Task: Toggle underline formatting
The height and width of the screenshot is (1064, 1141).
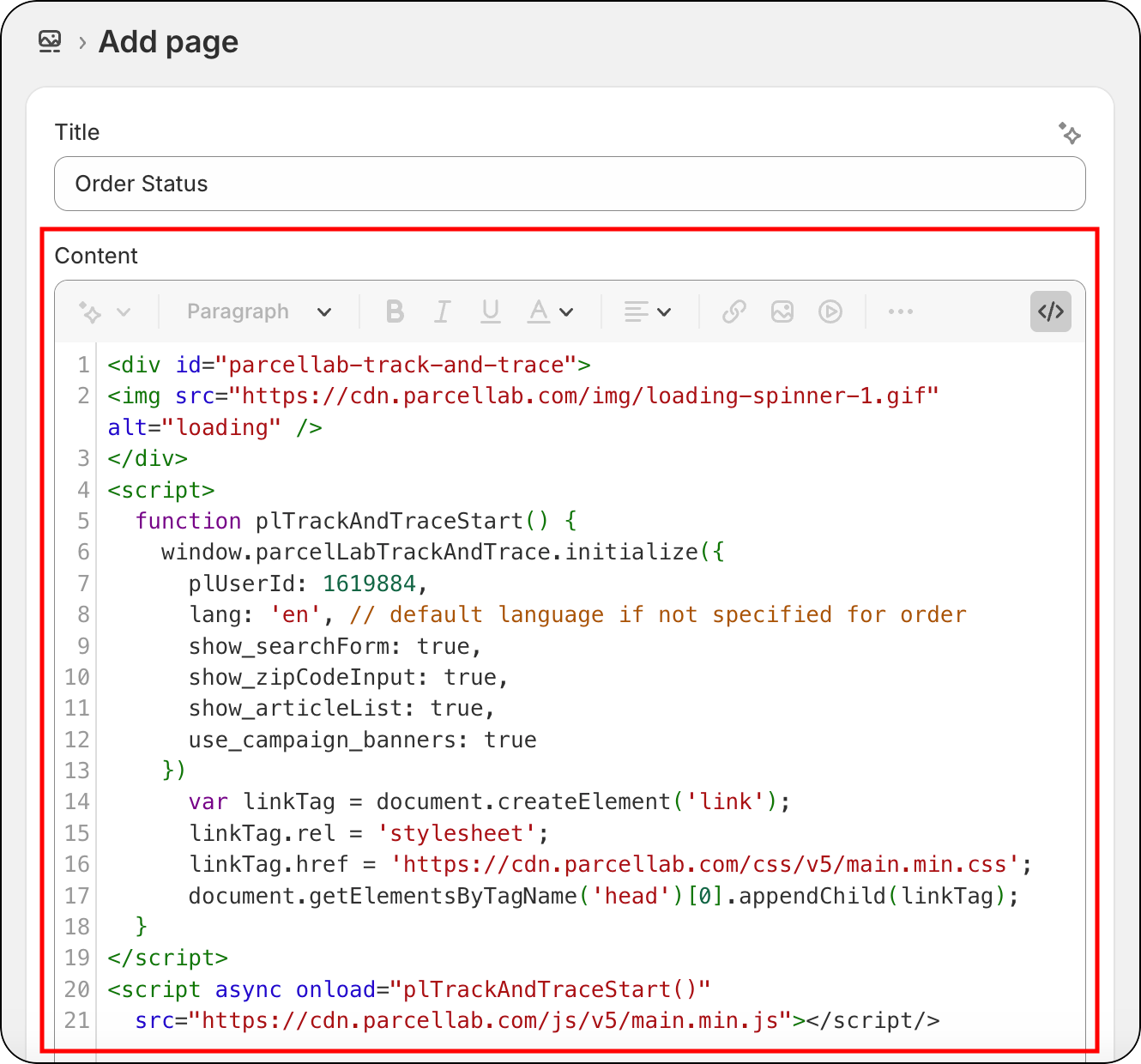Action: pyautogui.click(x=490, y=311)
